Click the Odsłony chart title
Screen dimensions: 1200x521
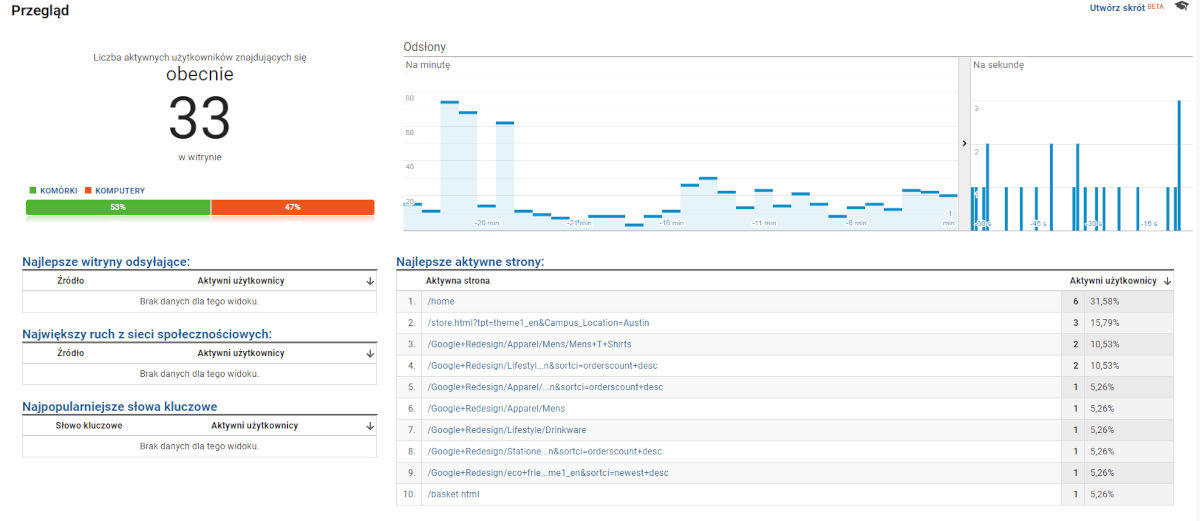[424, 47]
